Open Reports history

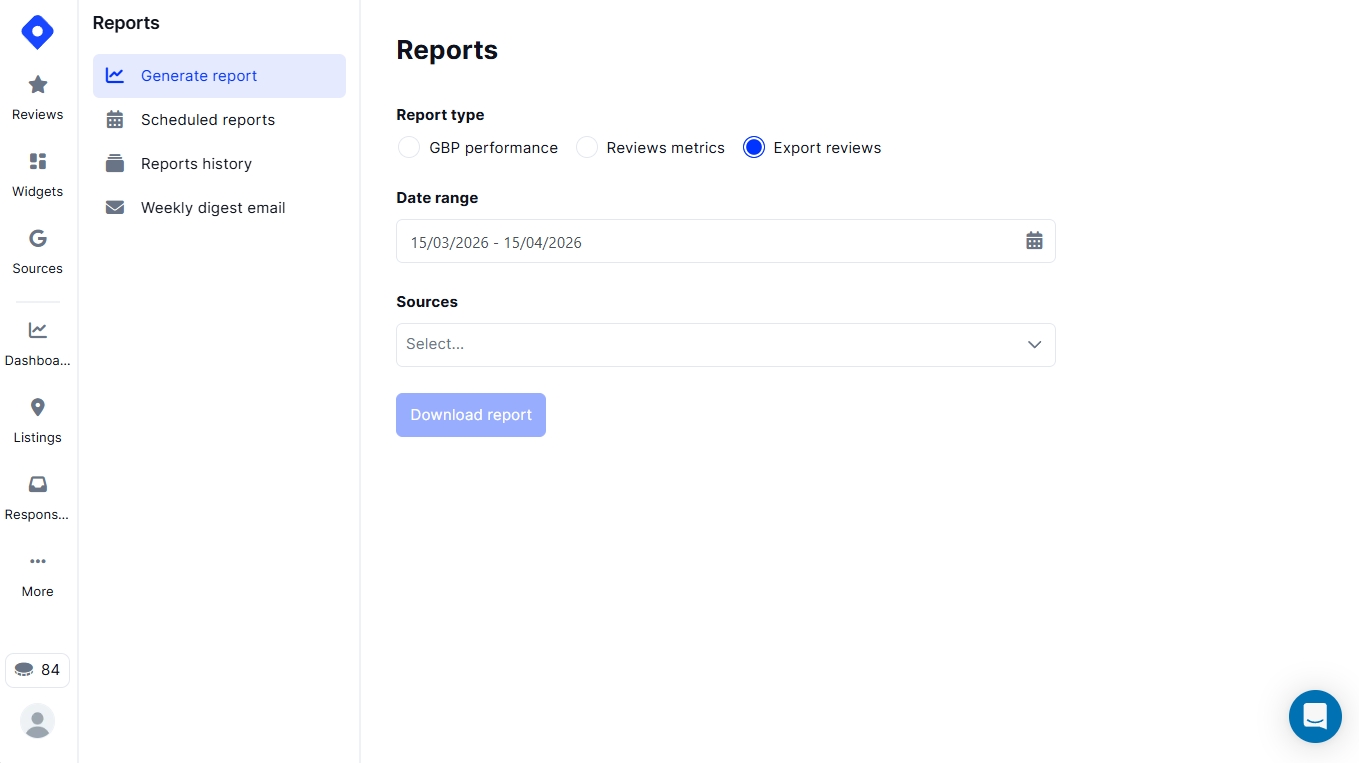197,164
